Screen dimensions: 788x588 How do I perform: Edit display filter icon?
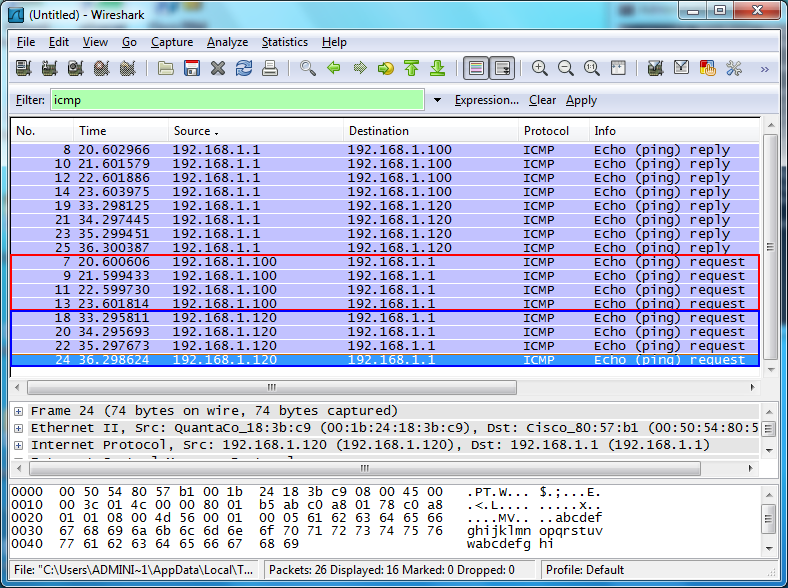681,68
